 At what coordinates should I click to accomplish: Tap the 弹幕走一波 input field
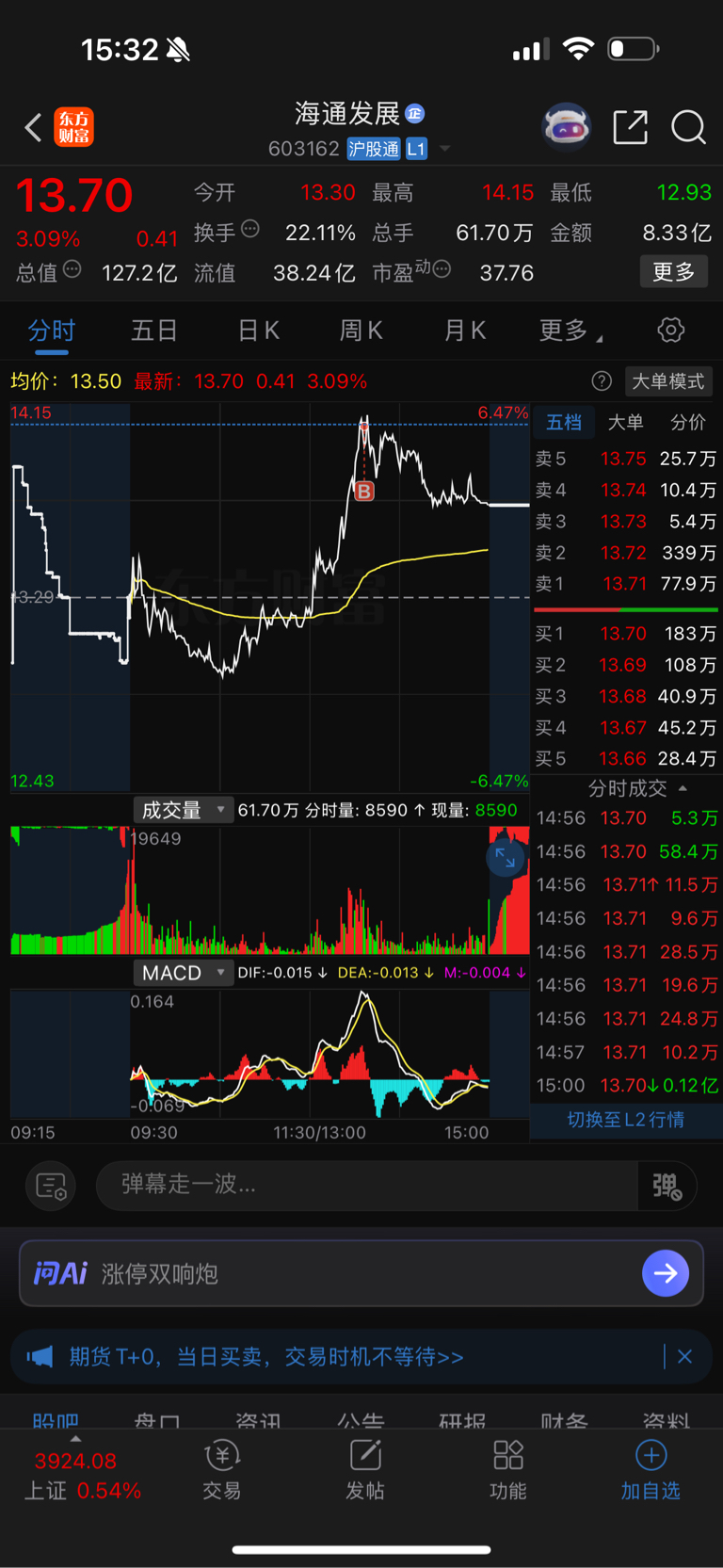[x=367, y=1185]
